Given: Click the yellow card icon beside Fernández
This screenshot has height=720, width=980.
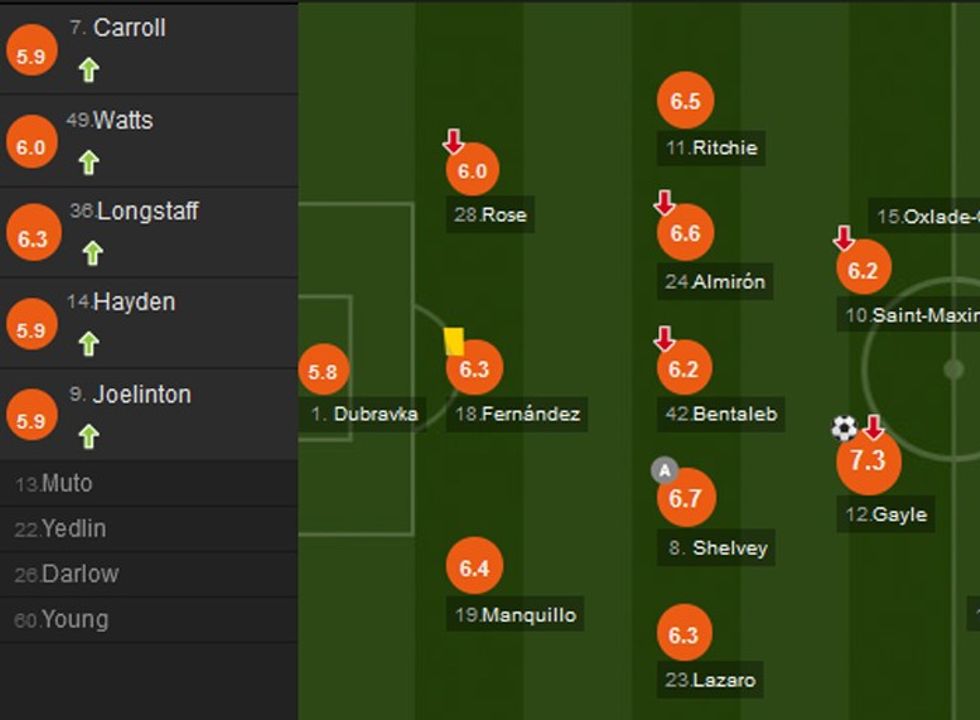Looking at the screenshot, I should coord(454,342).
